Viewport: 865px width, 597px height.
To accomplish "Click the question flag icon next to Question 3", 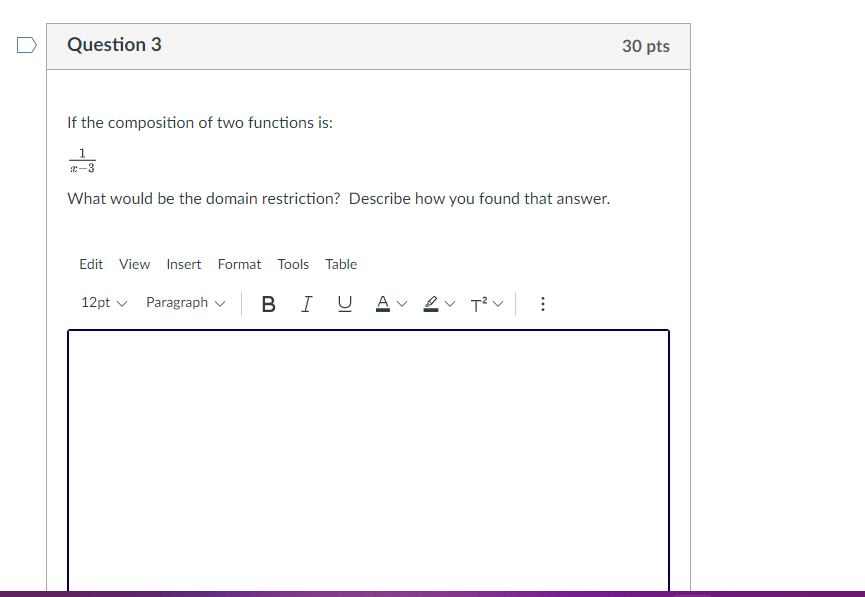I will (25, 44).
